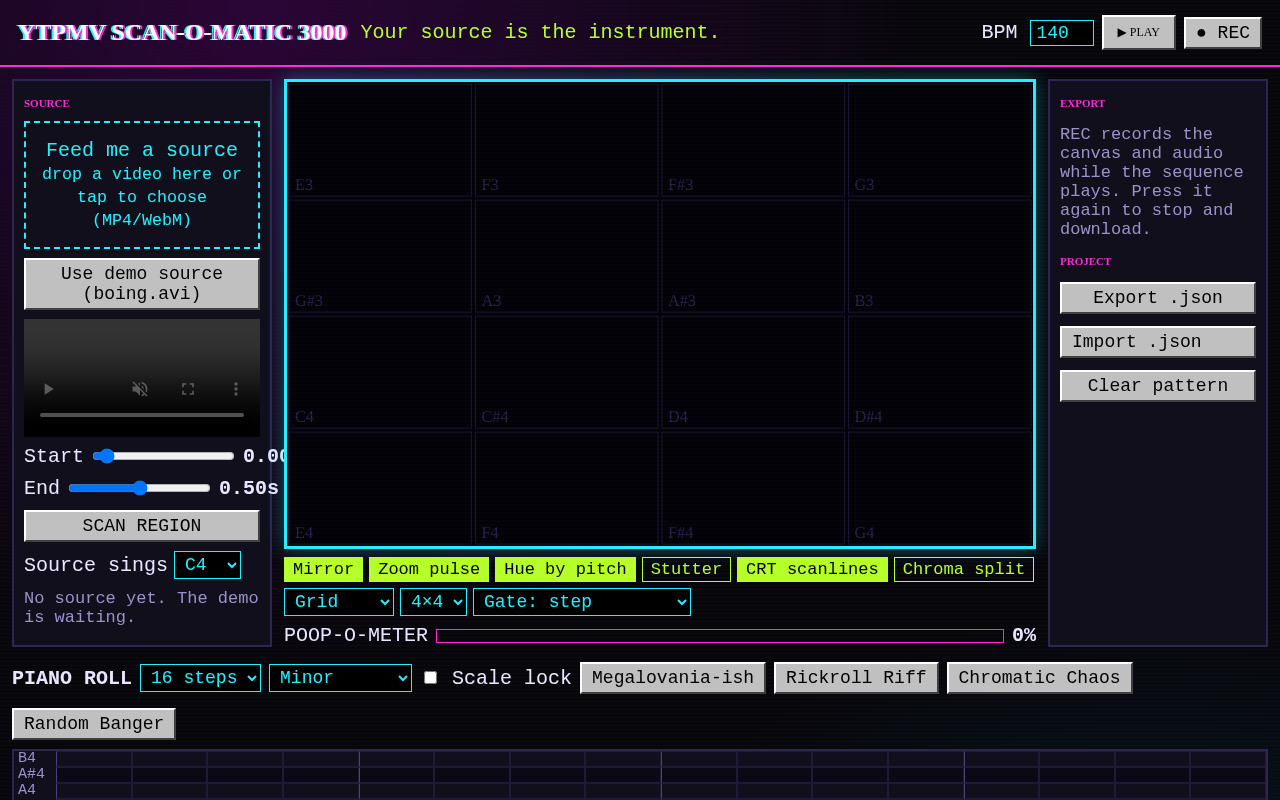Toggle the Zoom pulse effect
The height and width of the screenshot is (800, 1280).
pyautogui.click(x=429, y=570)
